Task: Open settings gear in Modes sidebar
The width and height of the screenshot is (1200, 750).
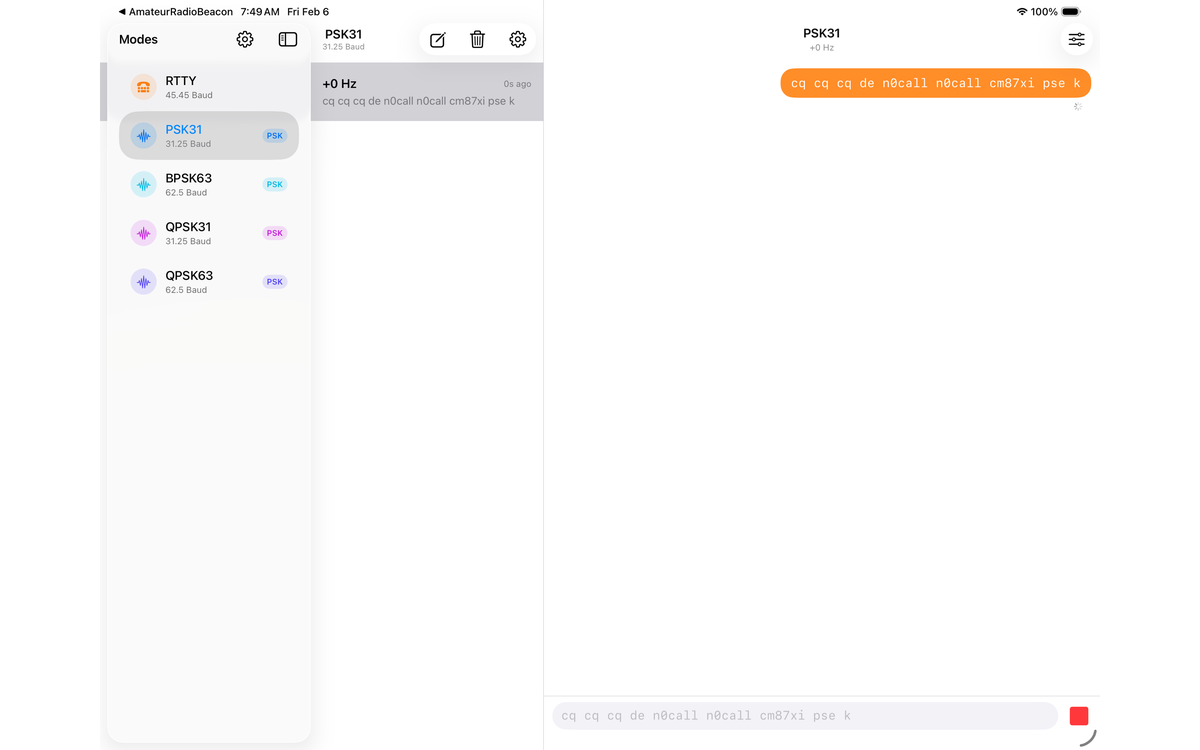Action: pyautogui.click(x=245, y=40)
